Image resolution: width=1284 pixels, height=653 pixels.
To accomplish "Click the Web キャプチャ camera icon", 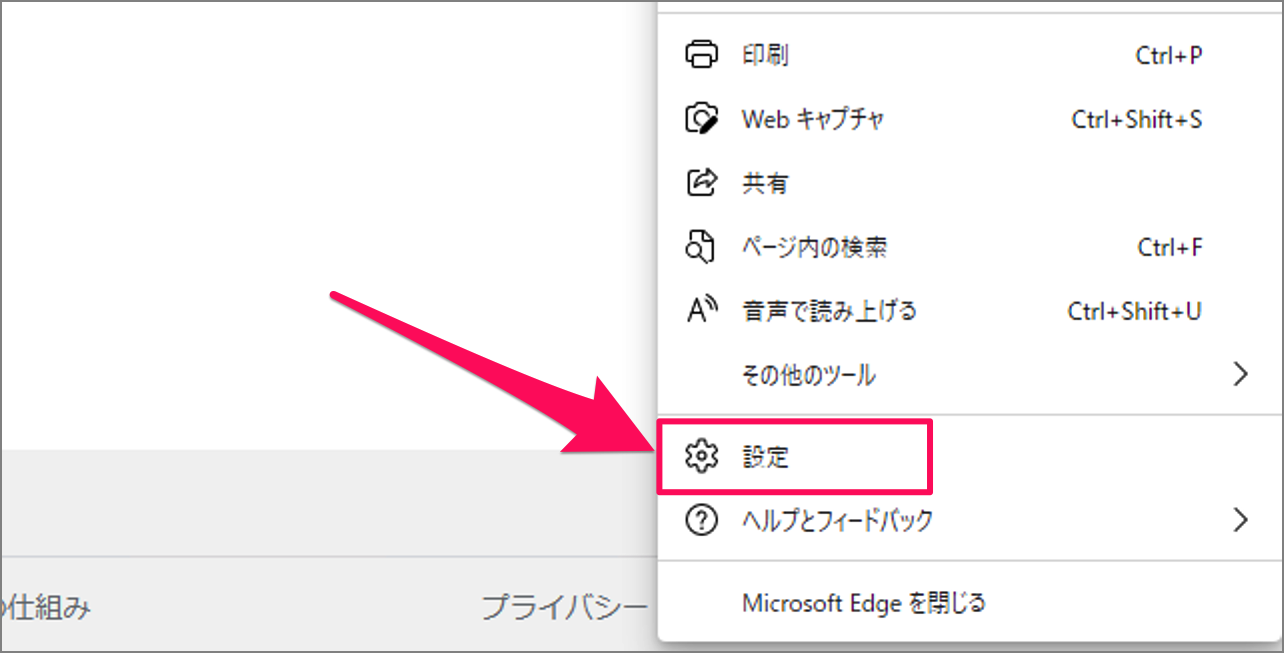I will pos(701,119).
